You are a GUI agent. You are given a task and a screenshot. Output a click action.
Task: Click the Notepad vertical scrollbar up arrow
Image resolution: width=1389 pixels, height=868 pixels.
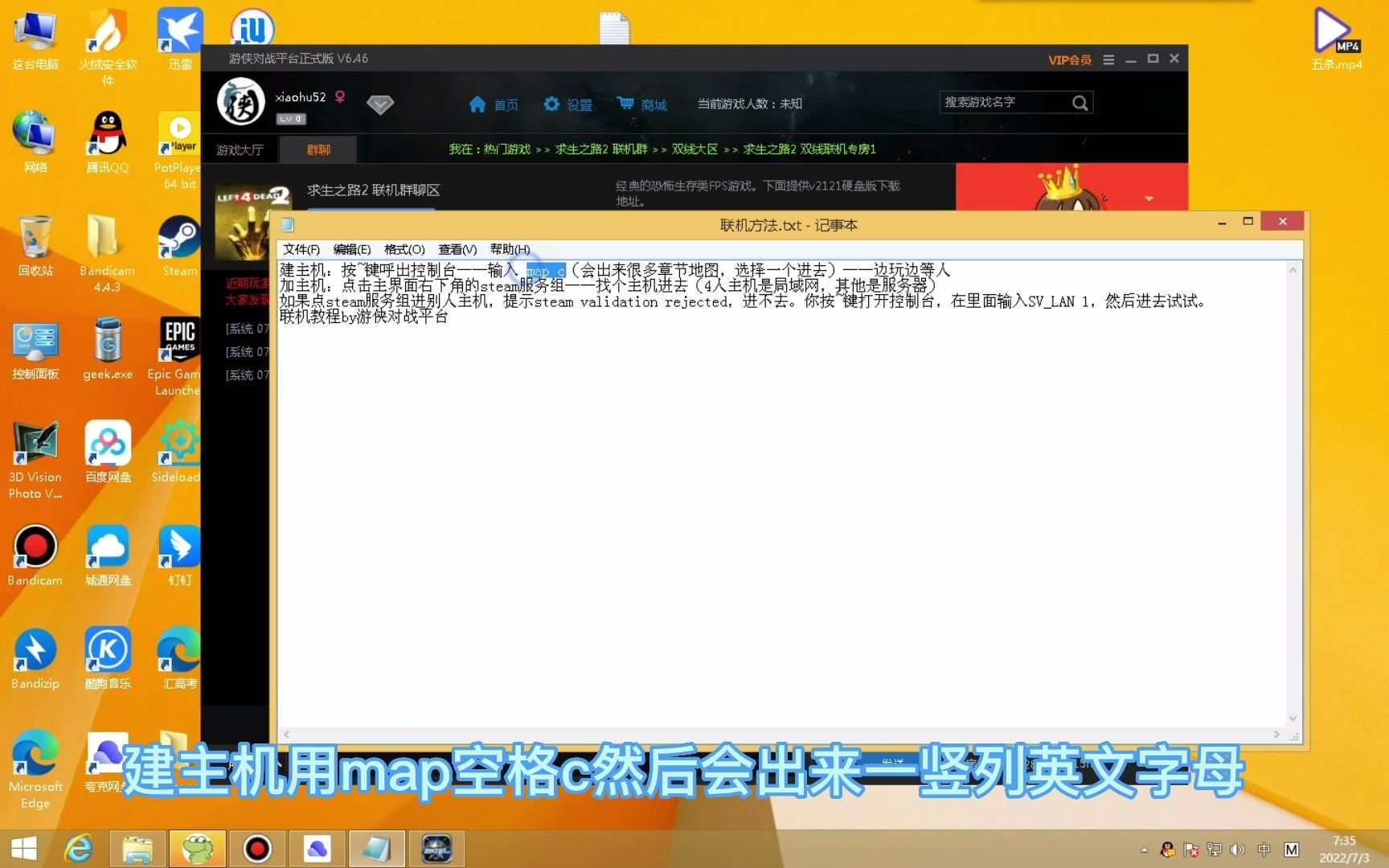tap(1293, 270)
